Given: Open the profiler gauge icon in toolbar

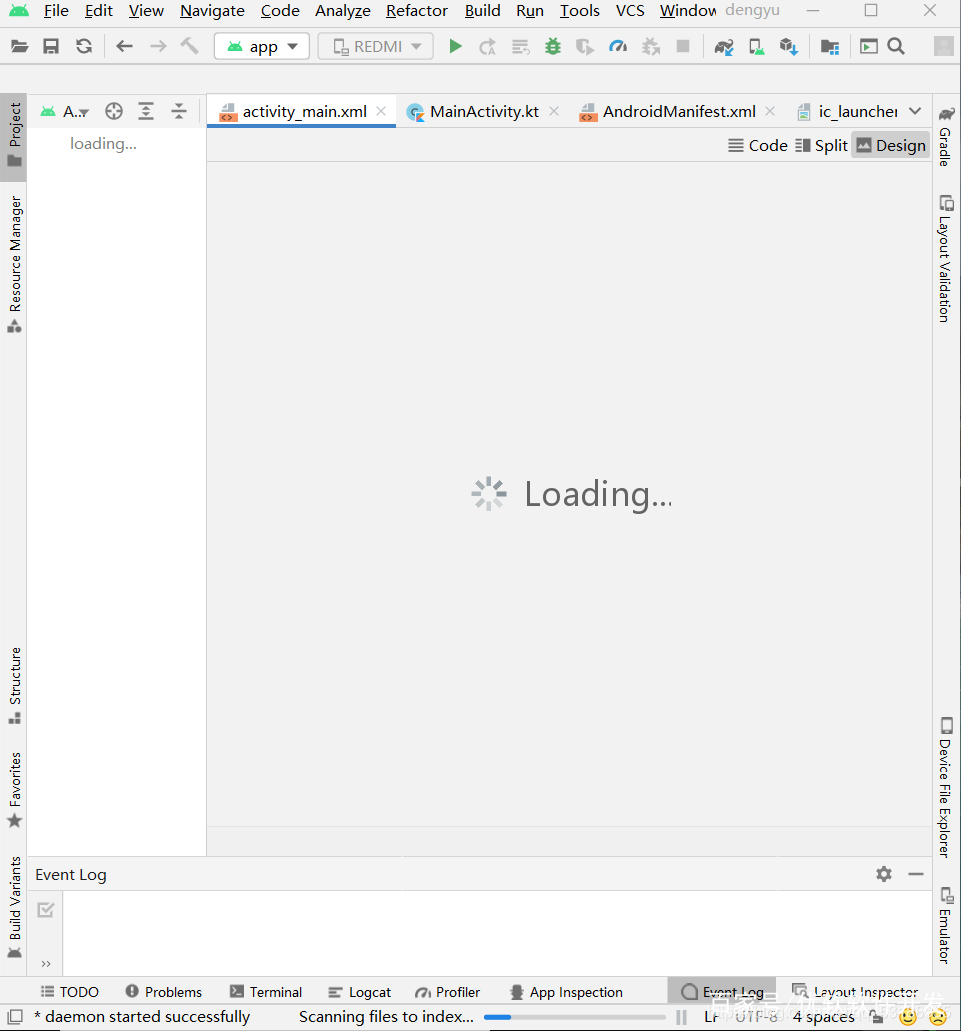Looking at the screenshot, I should click(x=618, y=47).
